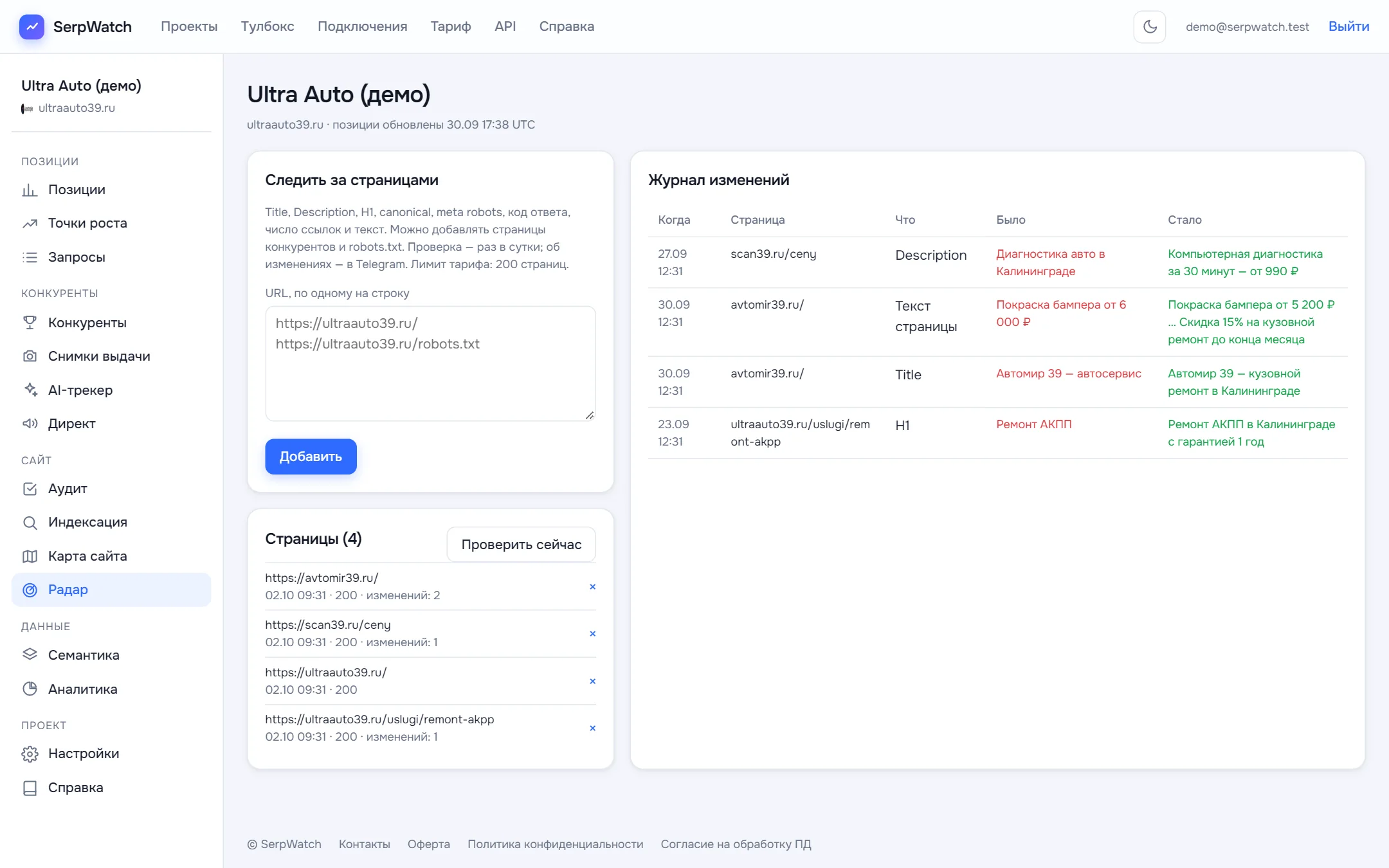Click the Снимки выдачи camera icon

point(30,356)
